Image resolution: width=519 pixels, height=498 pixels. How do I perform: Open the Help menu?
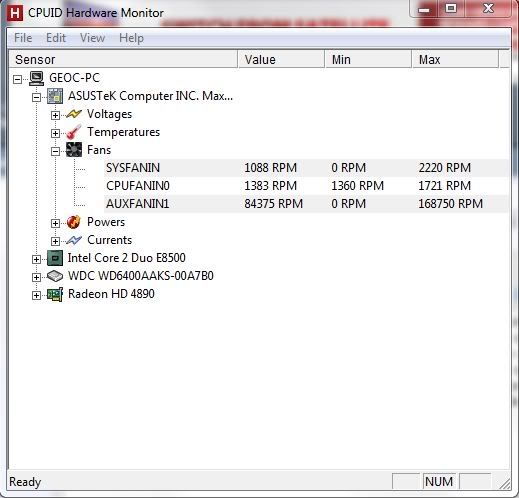click(131, 38)
